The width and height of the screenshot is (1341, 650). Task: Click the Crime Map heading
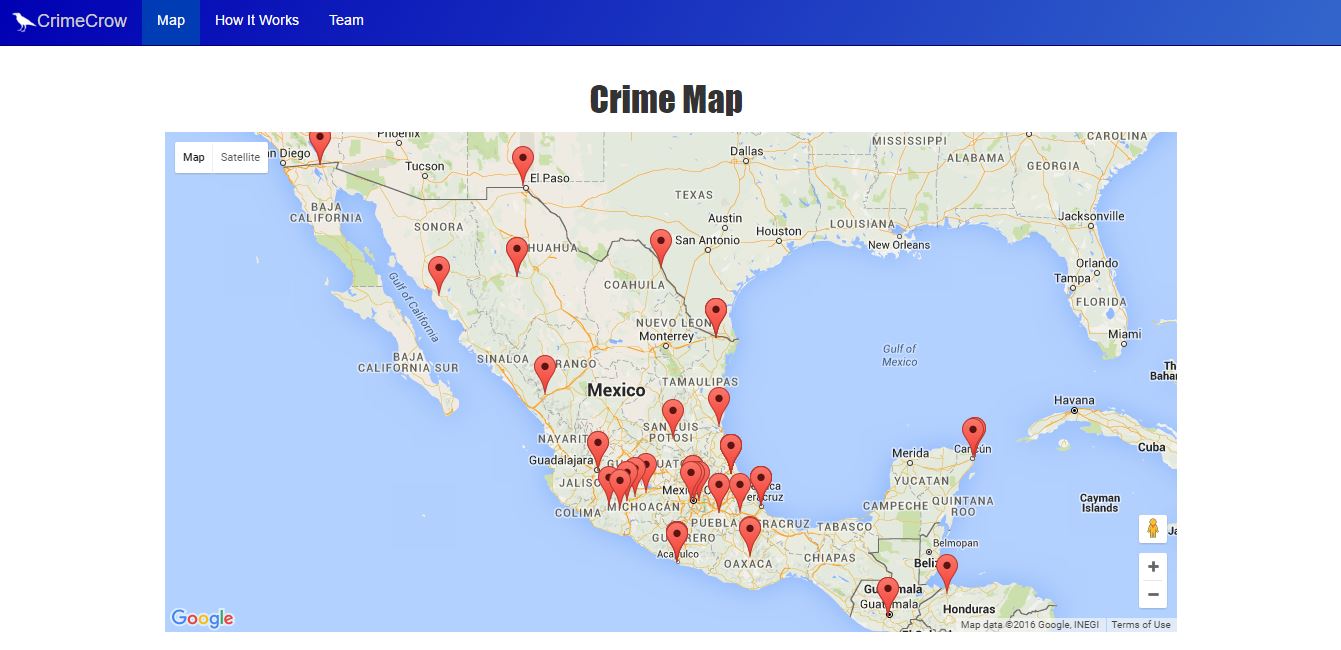666,100
